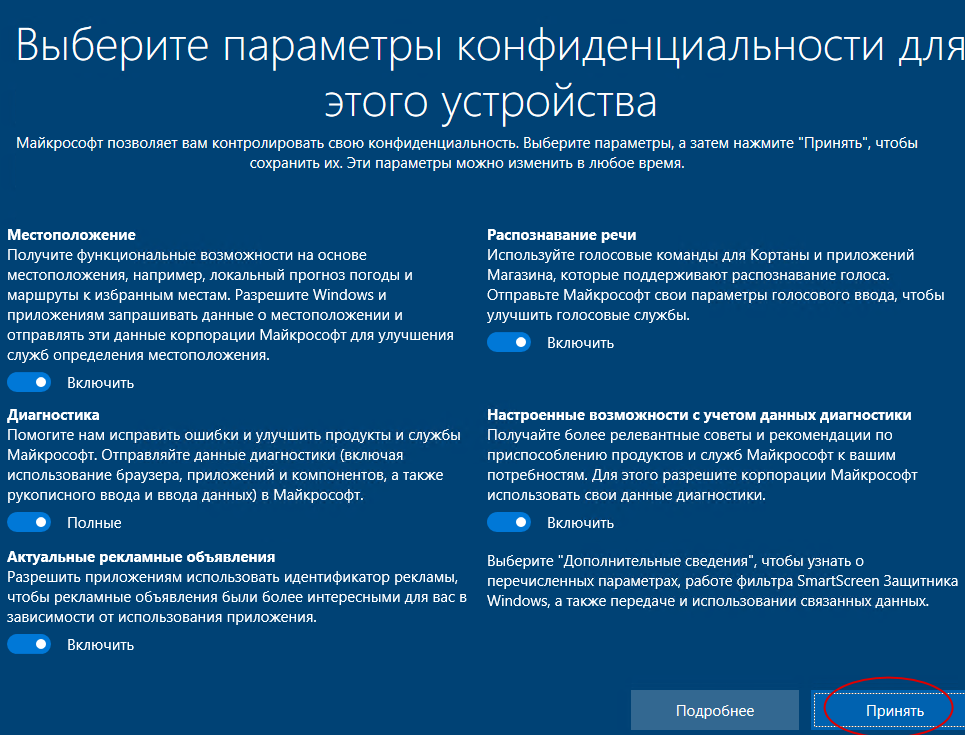Open the Подробнее details button
Image resolution: width=965 pixels, height=735 pixels.
(715, 710)
